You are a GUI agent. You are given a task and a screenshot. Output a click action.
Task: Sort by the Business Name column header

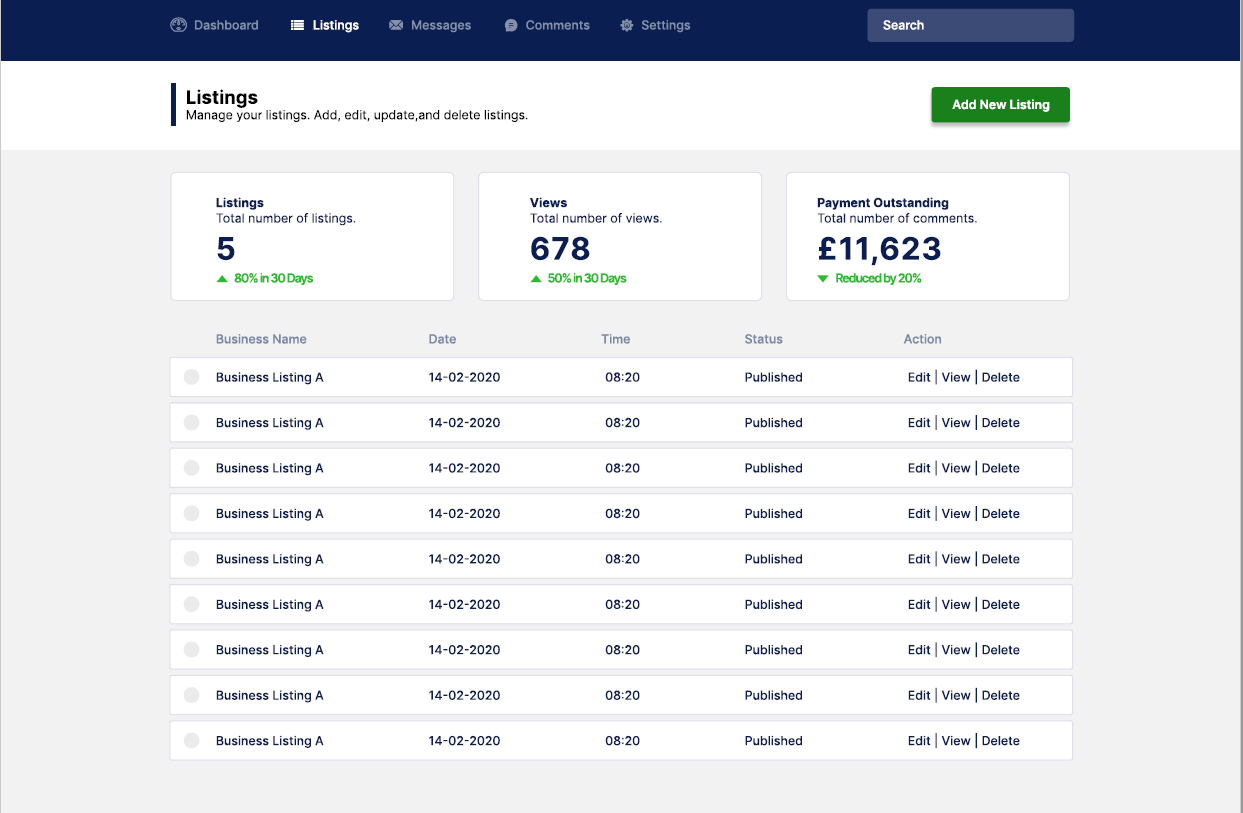coord(261,339)
